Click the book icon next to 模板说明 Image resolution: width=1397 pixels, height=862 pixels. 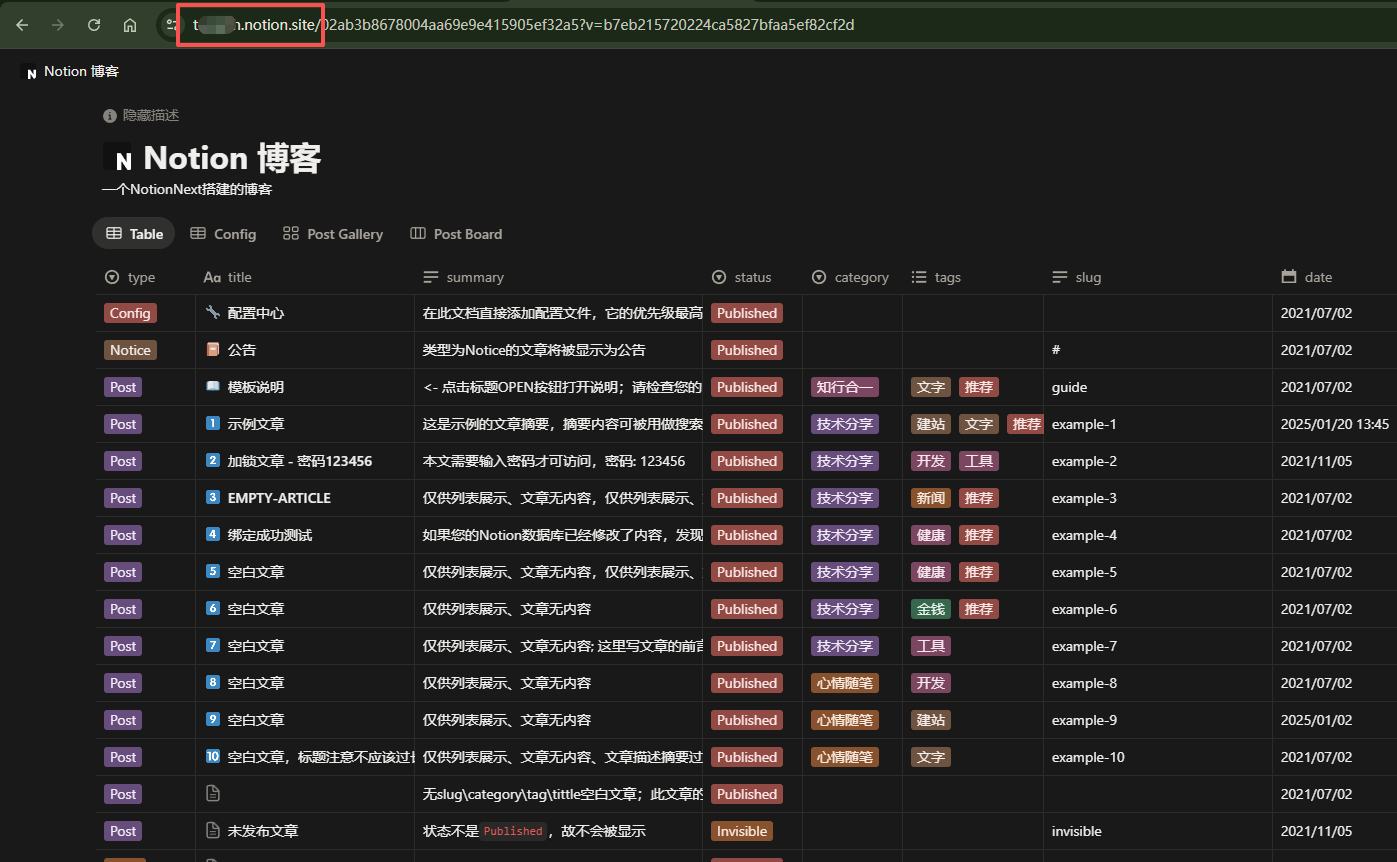tap(212, 387)
